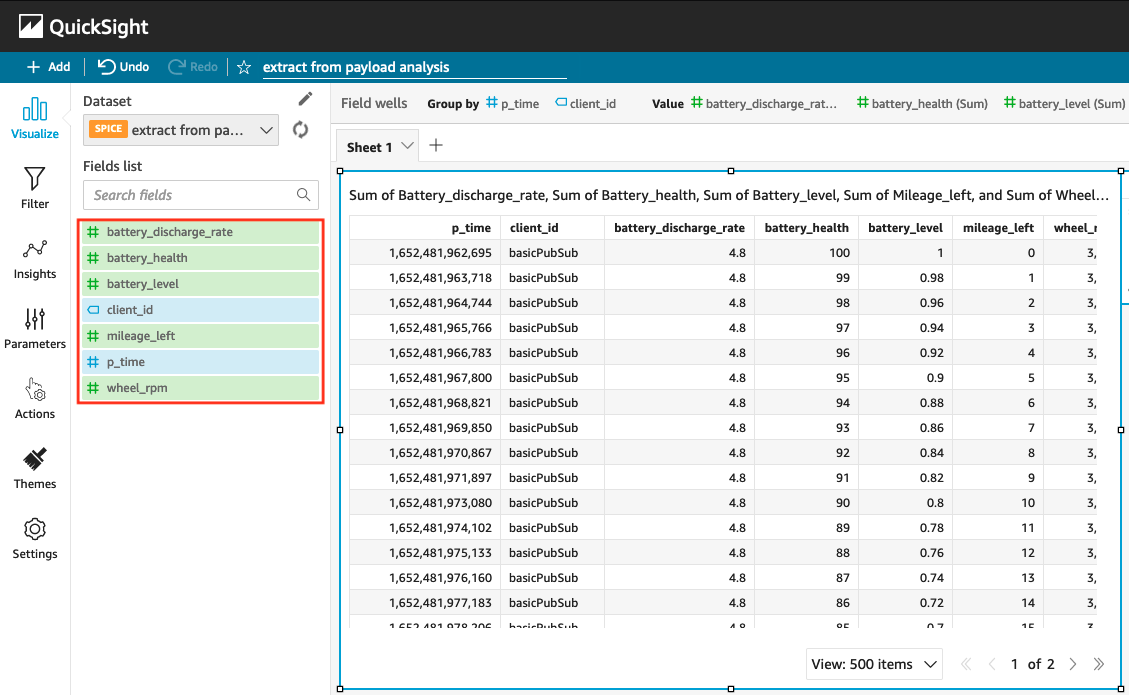Refresh the dataset with circular arrows icon

[300, 129]
